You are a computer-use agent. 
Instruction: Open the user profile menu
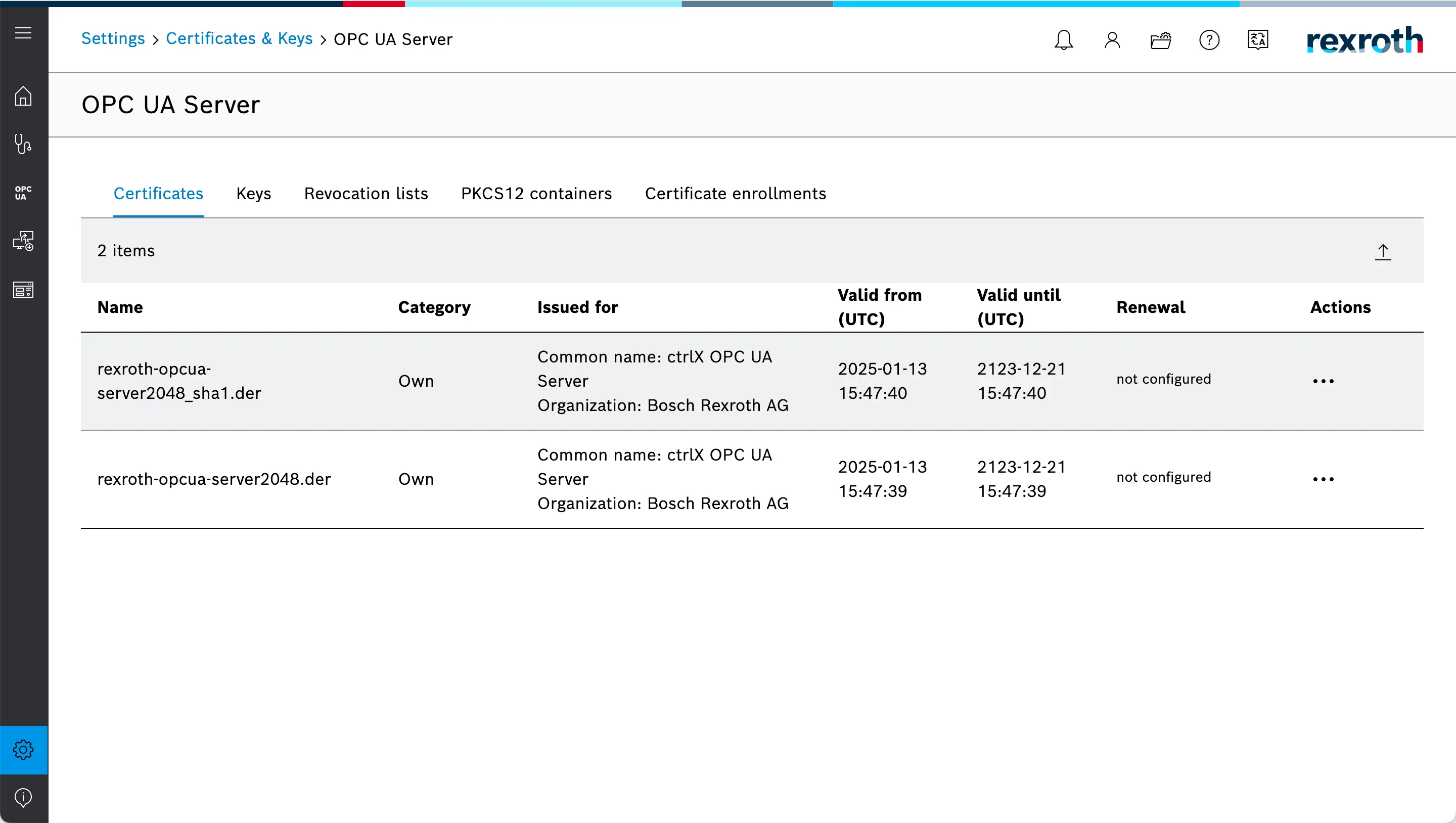(x=1112, y=40)
